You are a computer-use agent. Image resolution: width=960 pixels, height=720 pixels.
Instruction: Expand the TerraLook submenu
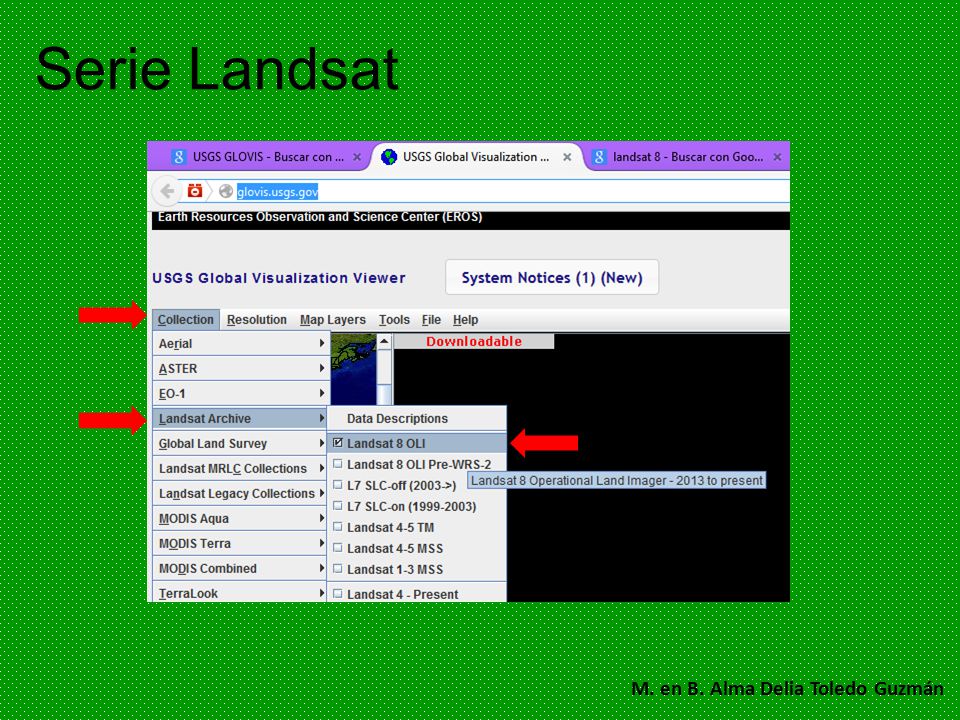(x=240, y=593)
